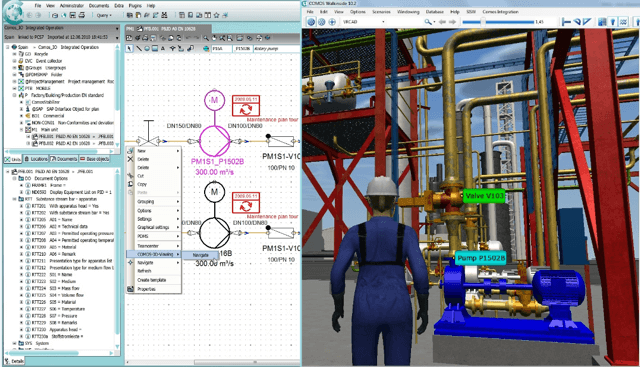This screenshot has width=640, height=367.
Task: Collapse the Comos_IO Spain tree root node
Action: click(8, 47)
